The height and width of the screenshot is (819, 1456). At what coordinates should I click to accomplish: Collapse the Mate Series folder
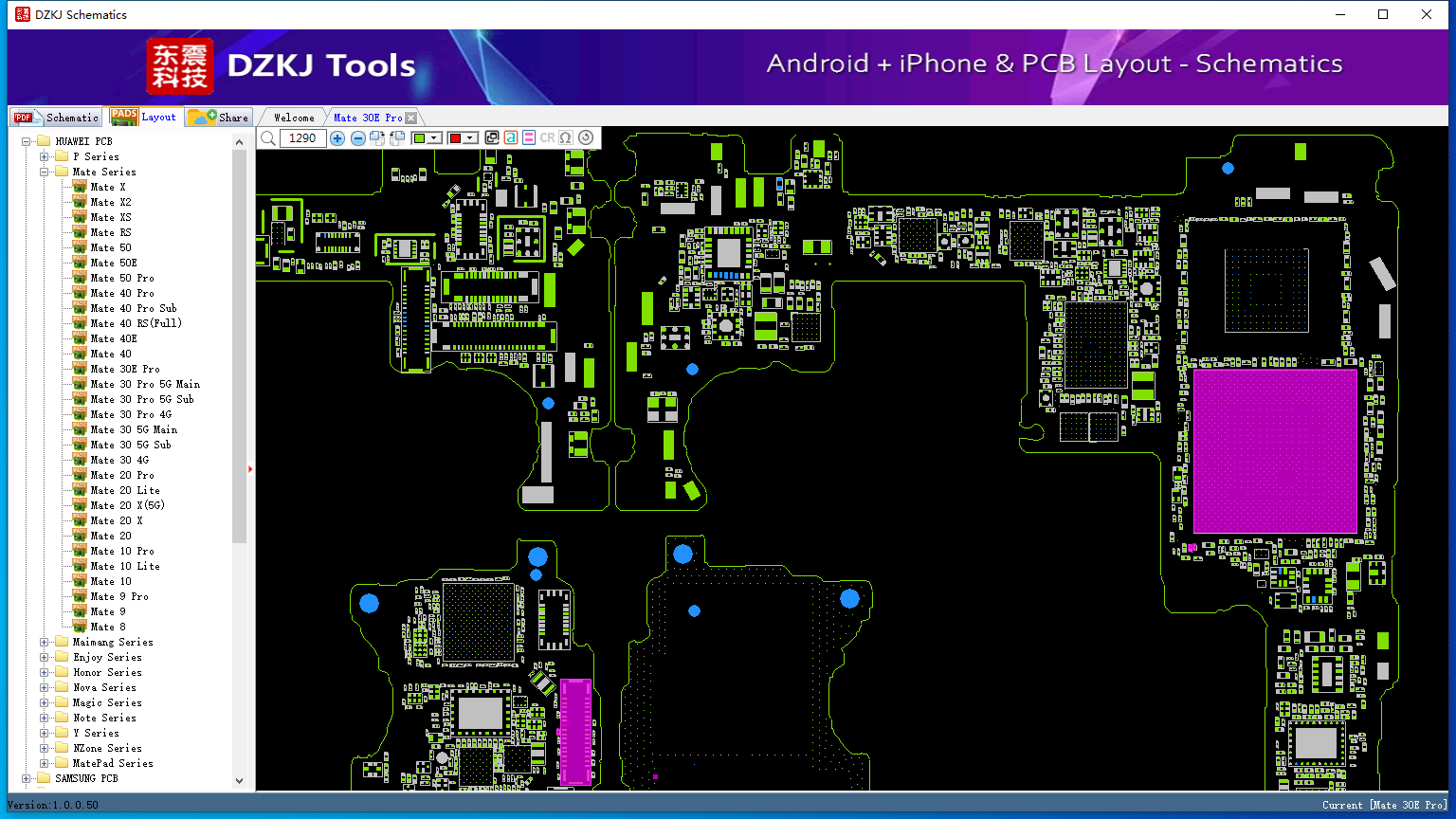(x=45, y=172)
